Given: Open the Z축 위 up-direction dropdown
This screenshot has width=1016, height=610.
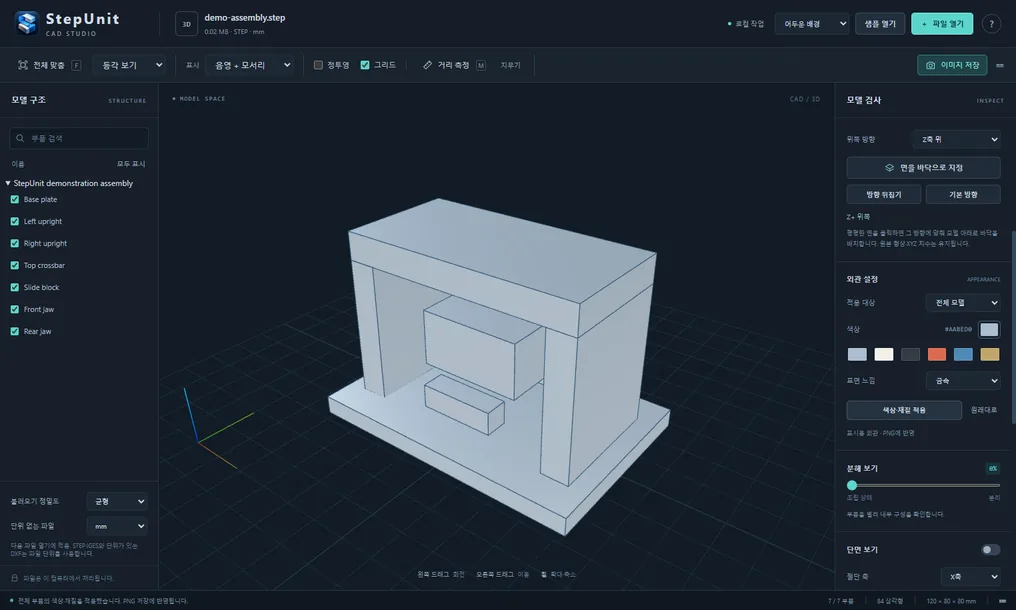Looking at the screenshot, I should click(x=956, y=139).
